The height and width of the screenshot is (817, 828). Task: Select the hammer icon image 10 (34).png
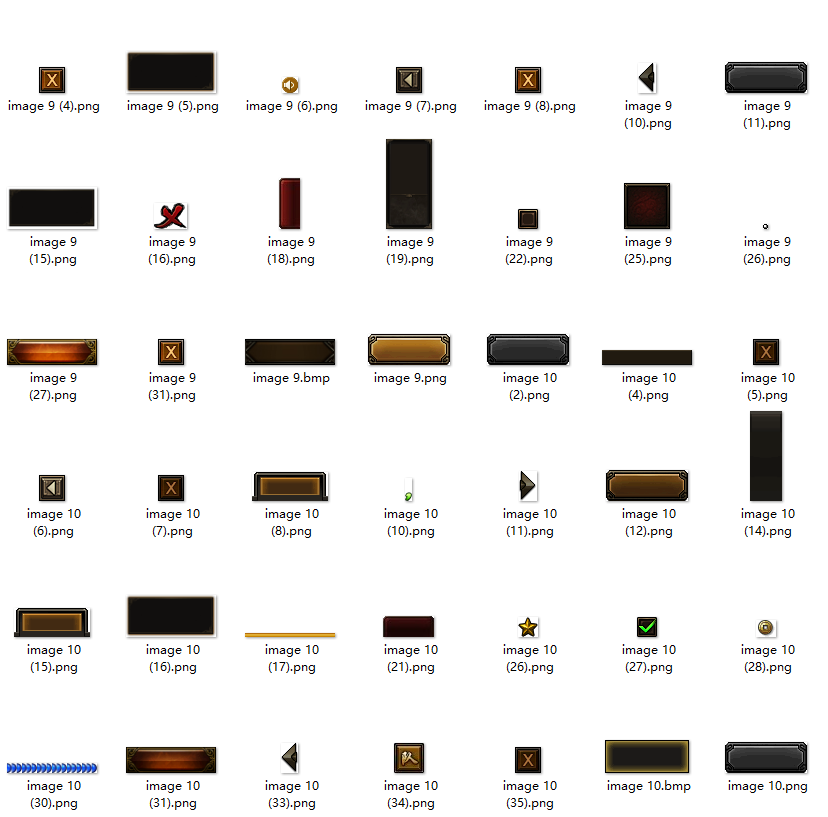409,757
